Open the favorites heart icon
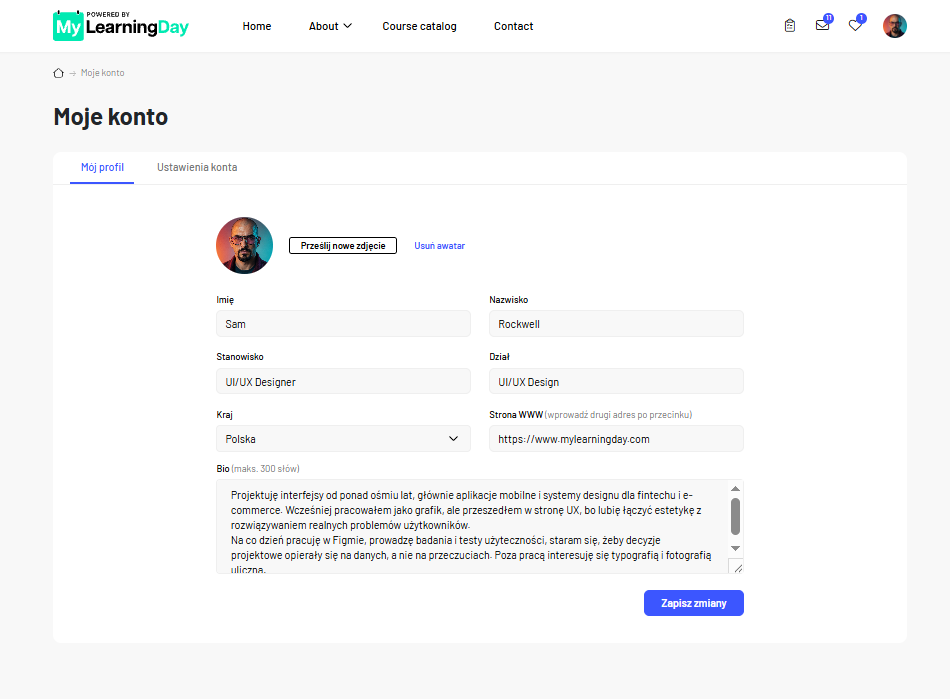 (x=855, y=25)
